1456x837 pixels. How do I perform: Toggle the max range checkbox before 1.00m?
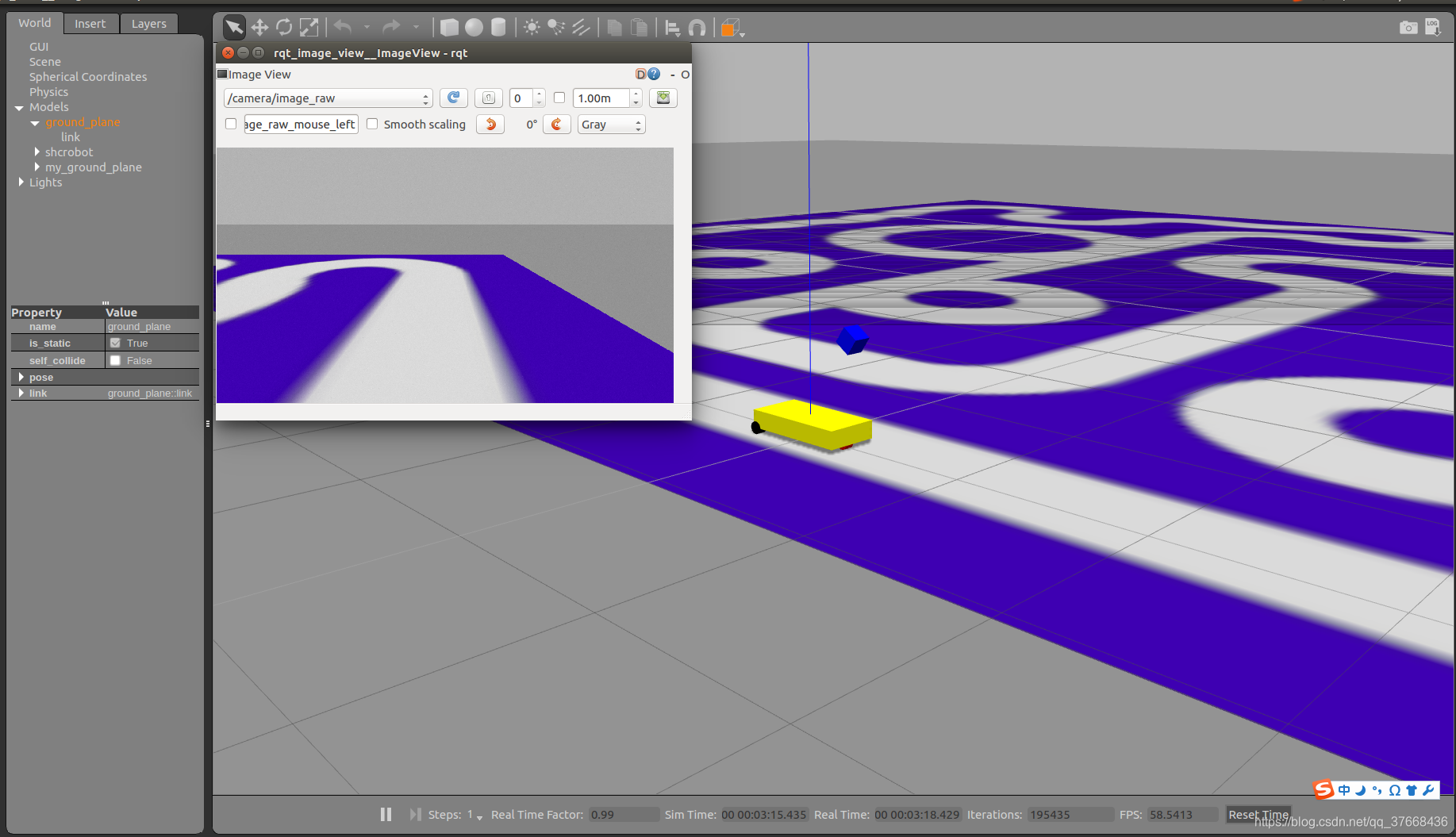559,98
